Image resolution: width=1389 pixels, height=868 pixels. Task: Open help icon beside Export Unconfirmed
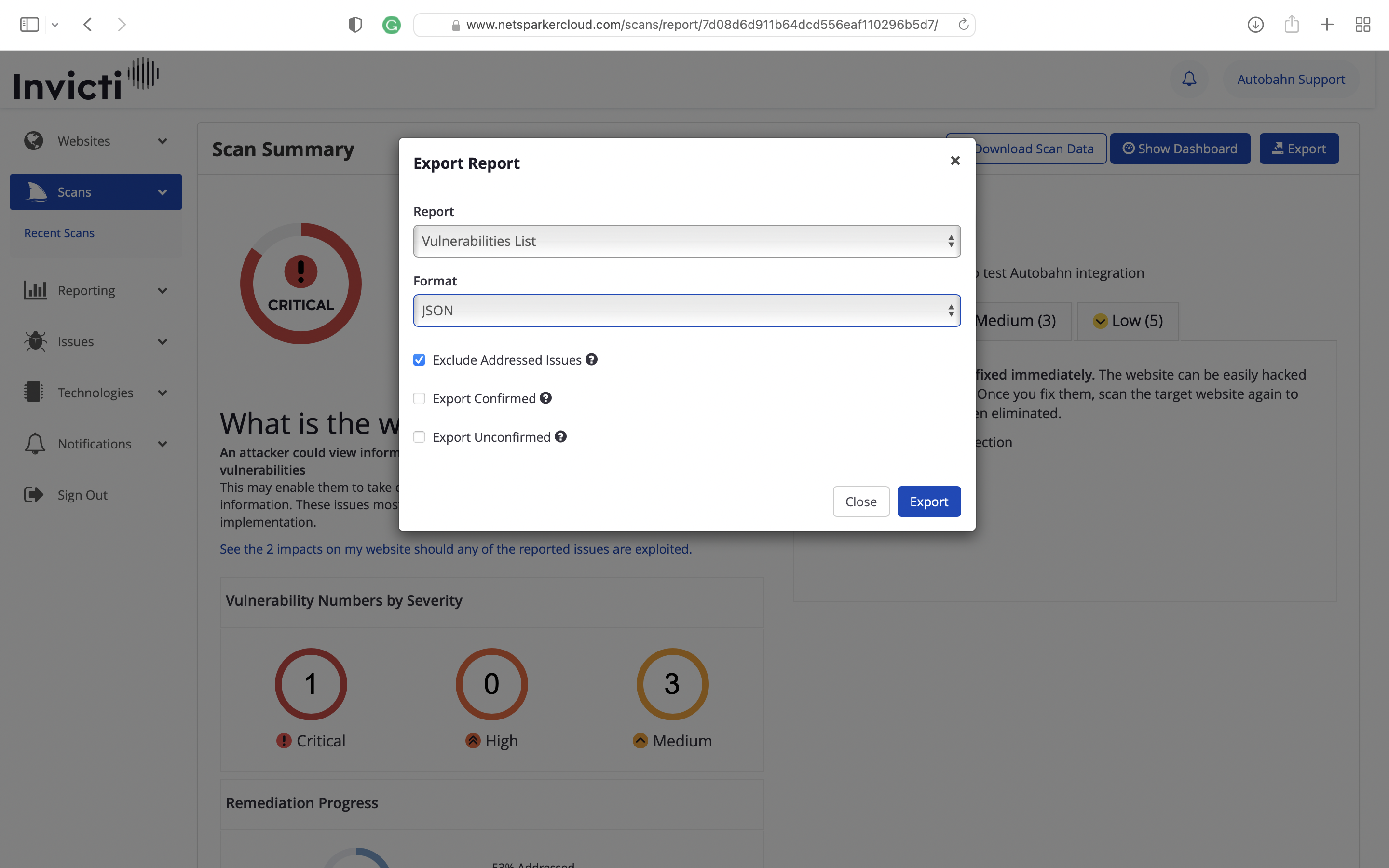tap(560, 436)
